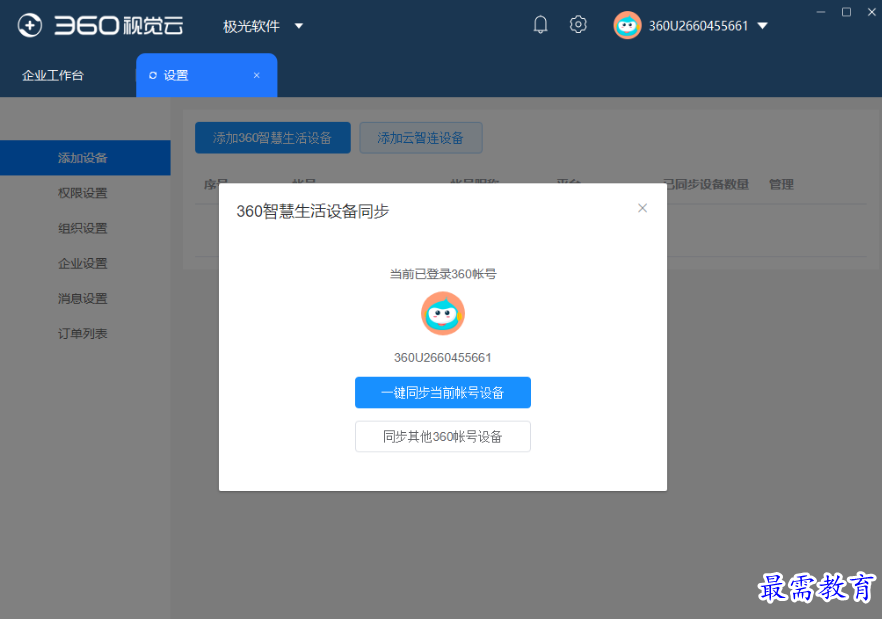Image resolution: width=882 pixels, height=619 pixels.
Task: Open 组织设置 in the sidebar
Action: pyautogui.click(x=85, y=228)
